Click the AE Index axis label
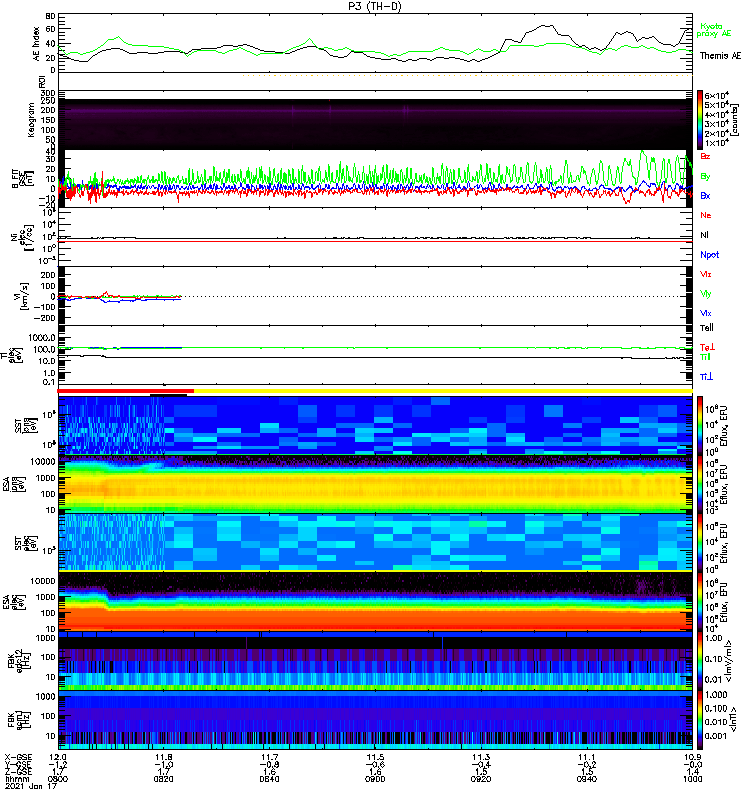750x800 pixels. click(x=37, y=44)
